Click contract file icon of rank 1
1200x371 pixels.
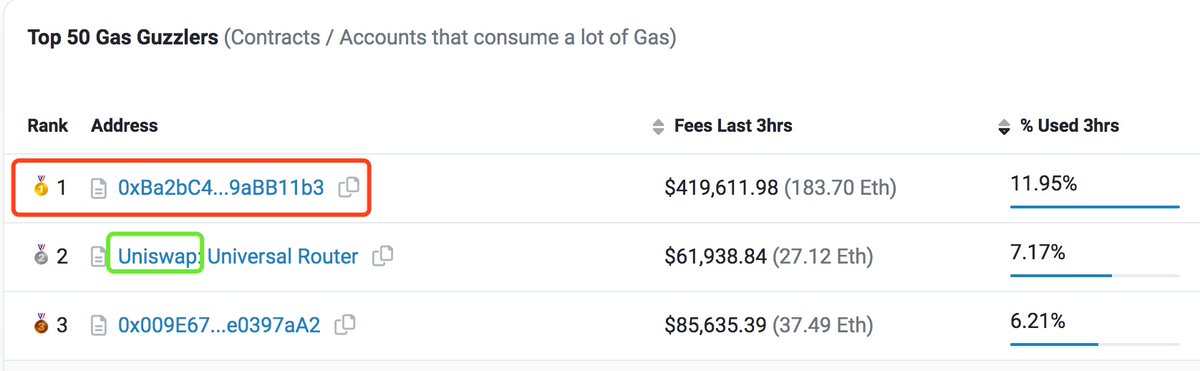click(99, 187)
